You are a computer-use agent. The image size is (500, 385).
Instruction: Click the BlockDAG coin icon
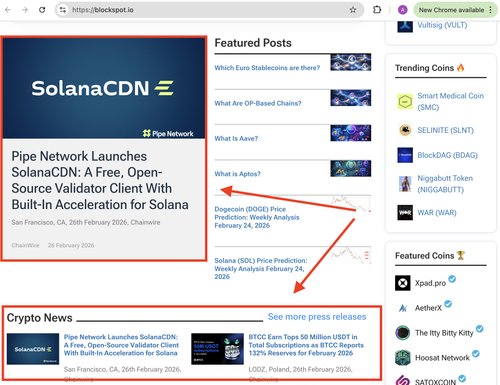pyautogui.click(x=405, y=155)
